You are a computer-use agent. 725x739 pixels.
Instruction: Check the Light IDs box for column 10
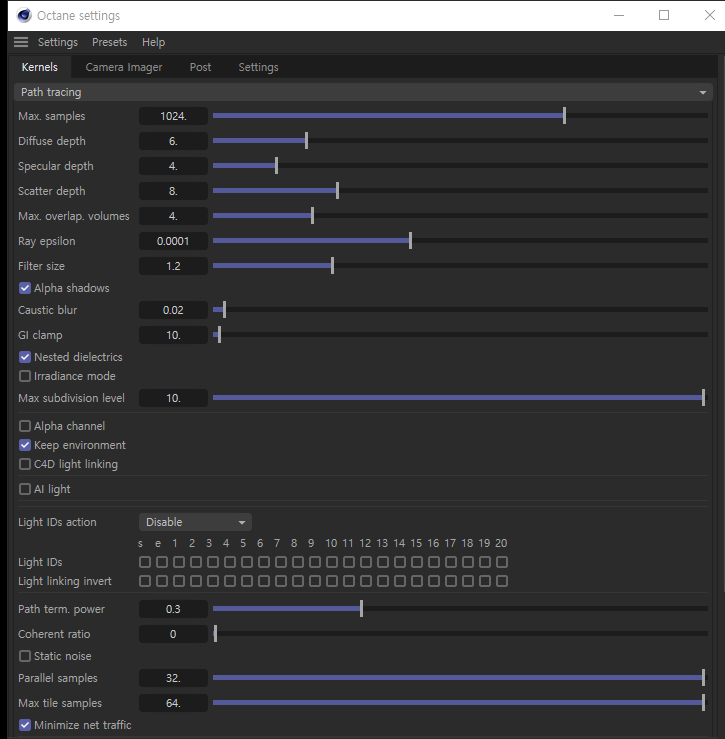(x=332, y=562)
